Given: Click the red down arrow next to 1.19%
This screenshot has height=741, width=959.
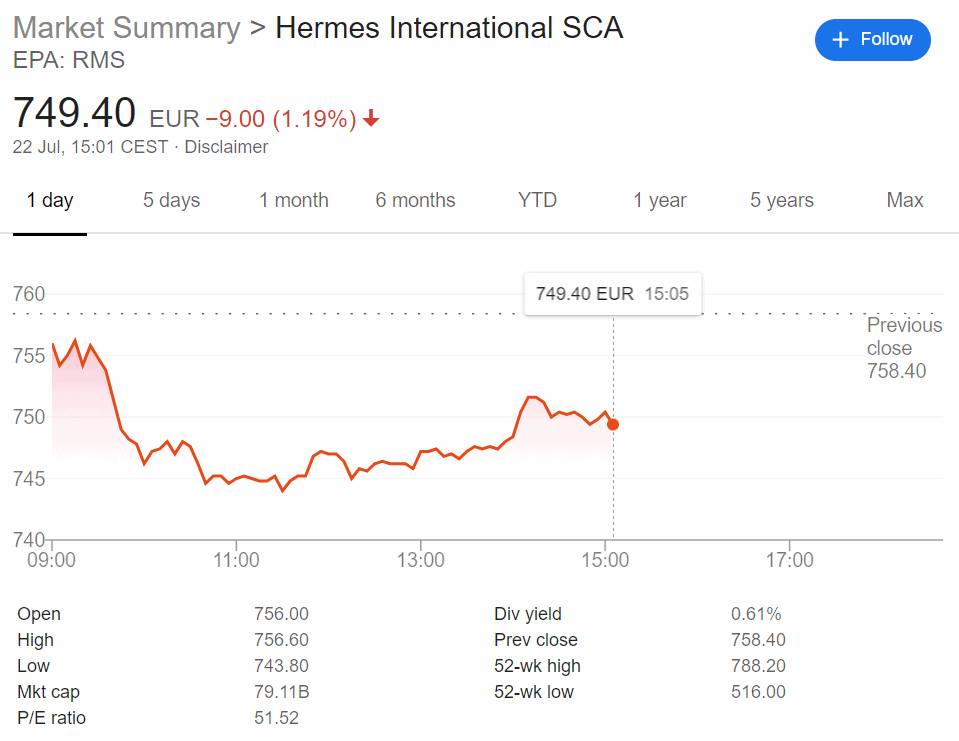Looking at the screenshot, I should click(371, 118).
